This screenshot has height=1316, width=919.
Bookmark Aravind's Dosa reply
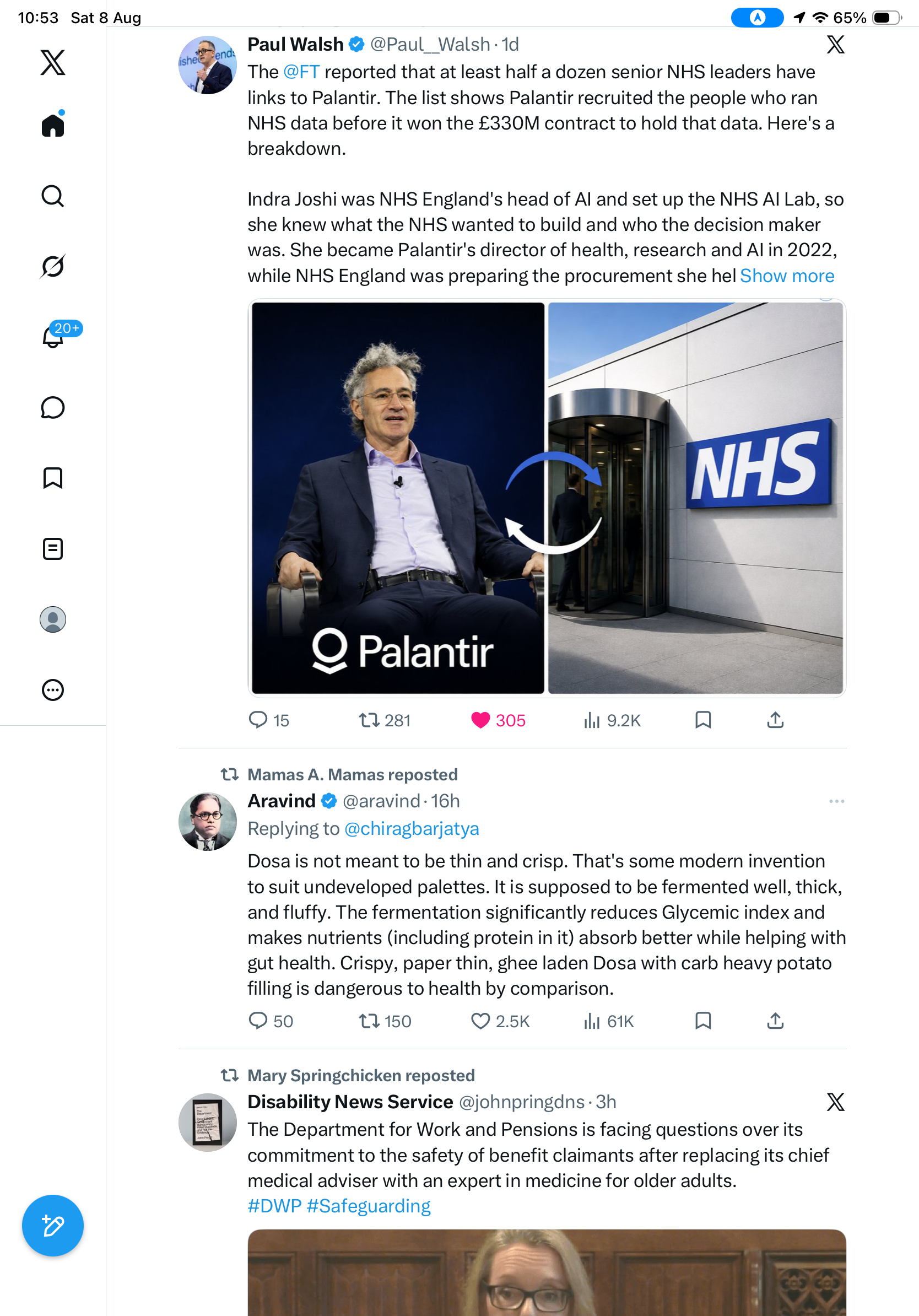[x=703, y=1021]
